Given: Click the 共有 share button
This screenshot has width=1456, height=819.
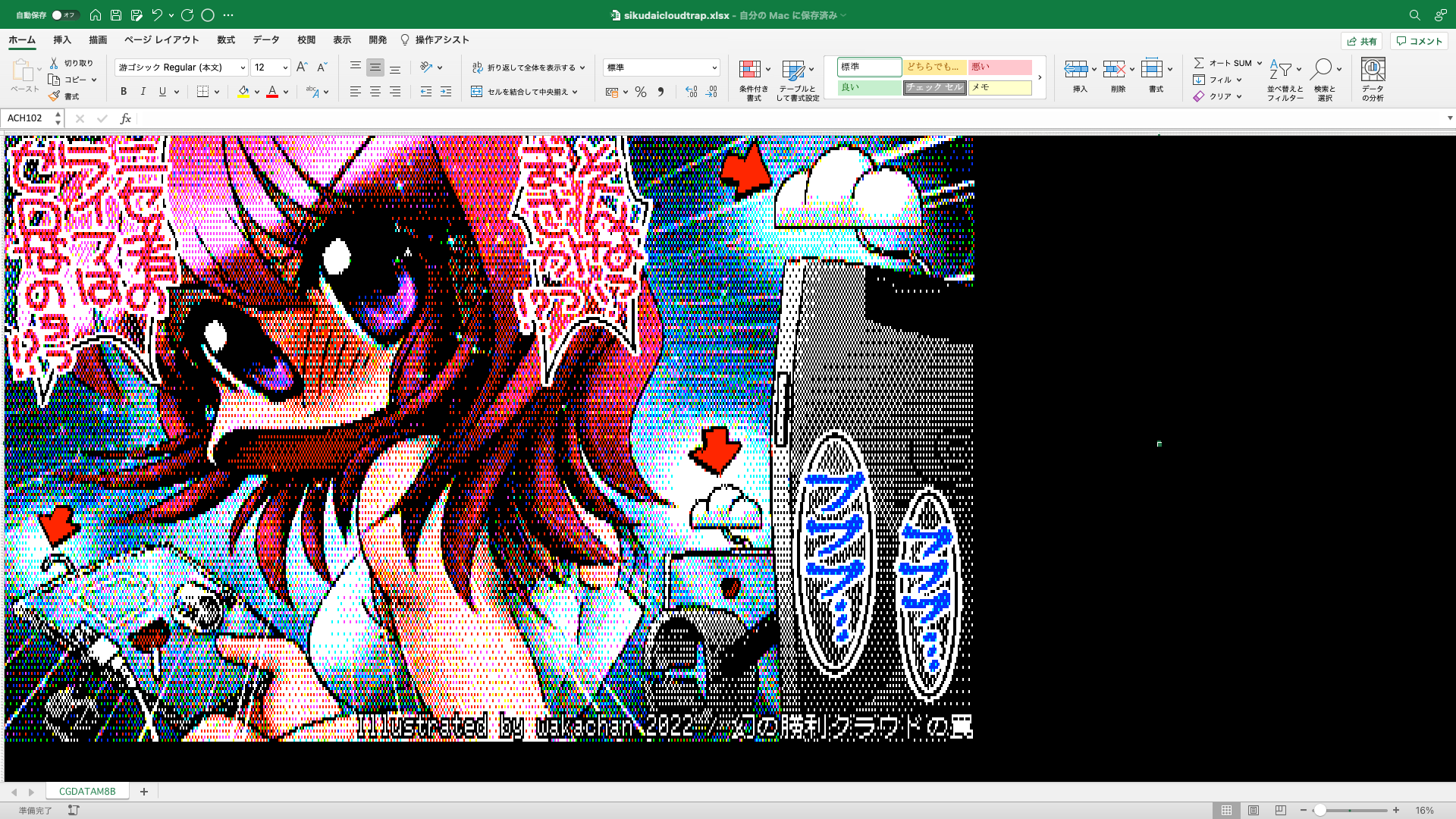Looking at the screenshot, I should (1362, 41).
